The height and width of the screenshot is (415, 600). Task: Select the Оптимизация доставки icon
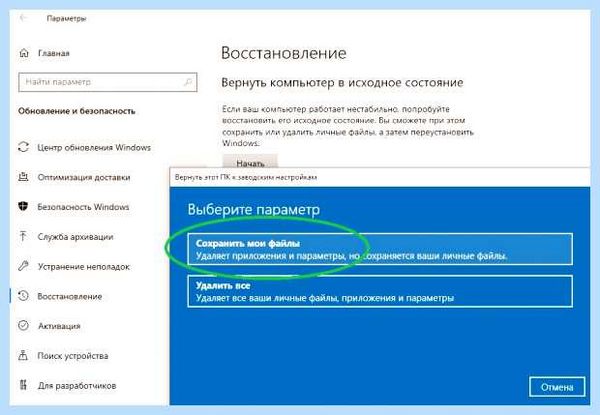point(23,177)
